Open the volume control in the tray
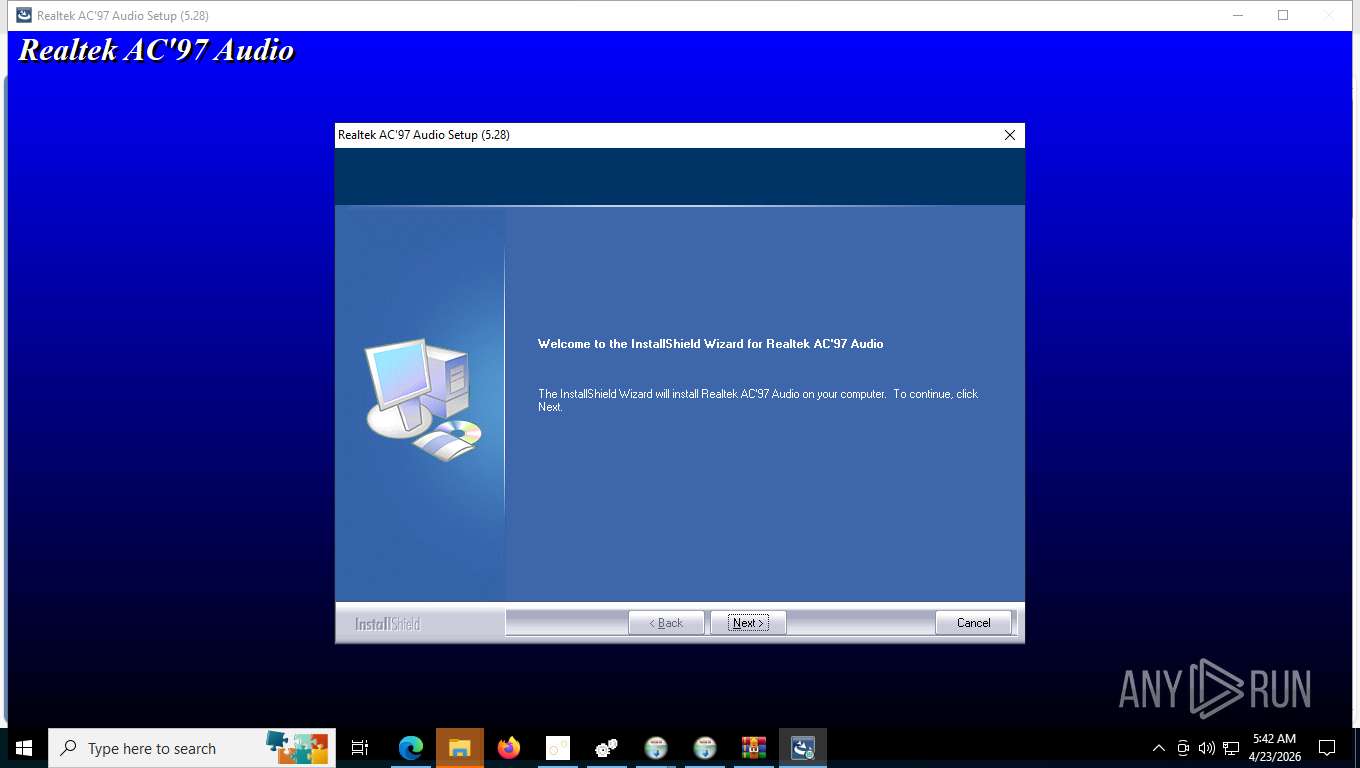The width and height of the screenshot is (1360, 768). click(x=1206, y=748)
